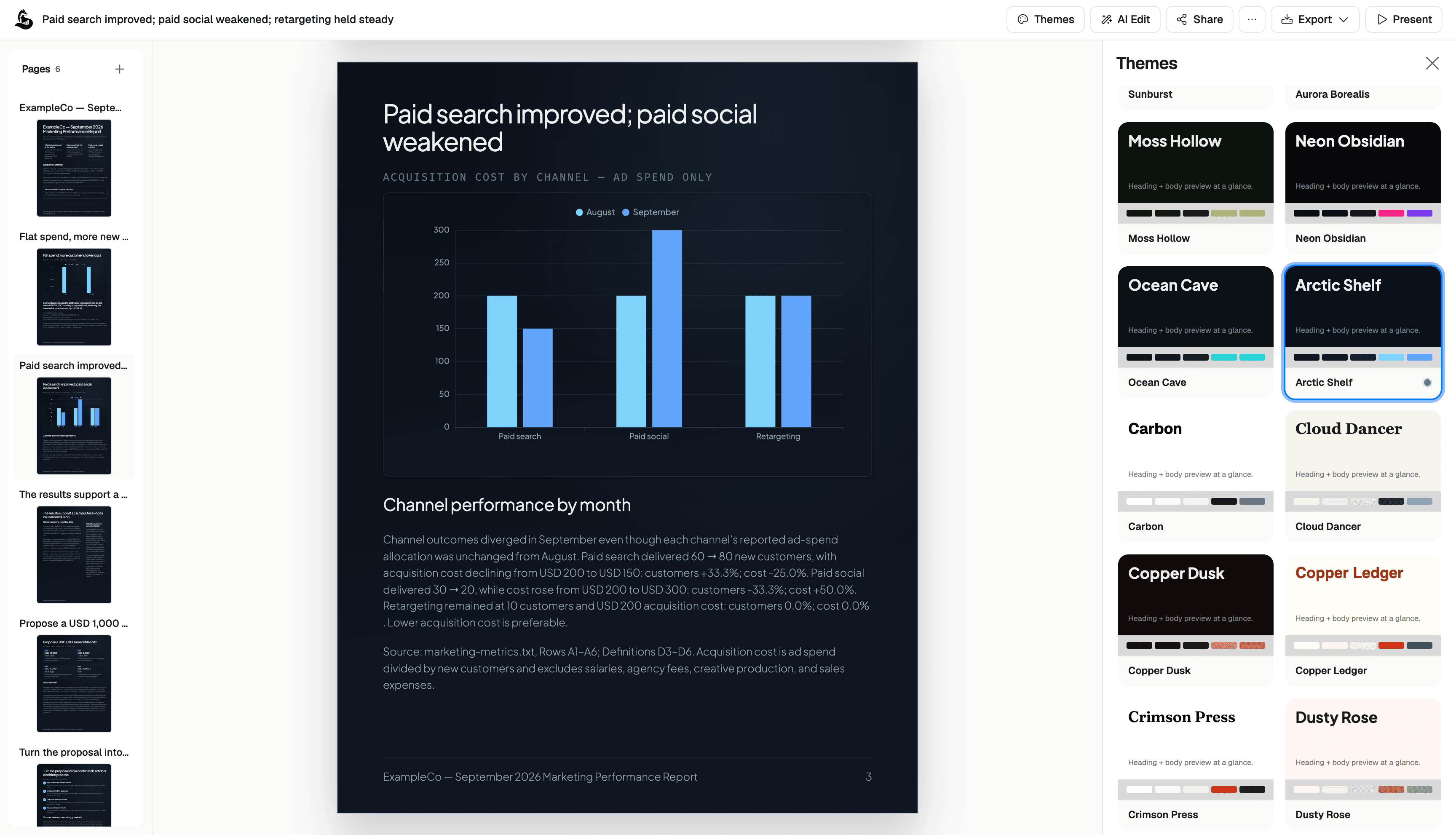1456x835 pixels.
Task: Open the Themes button in the toolbar
Action: [1045, 19]
